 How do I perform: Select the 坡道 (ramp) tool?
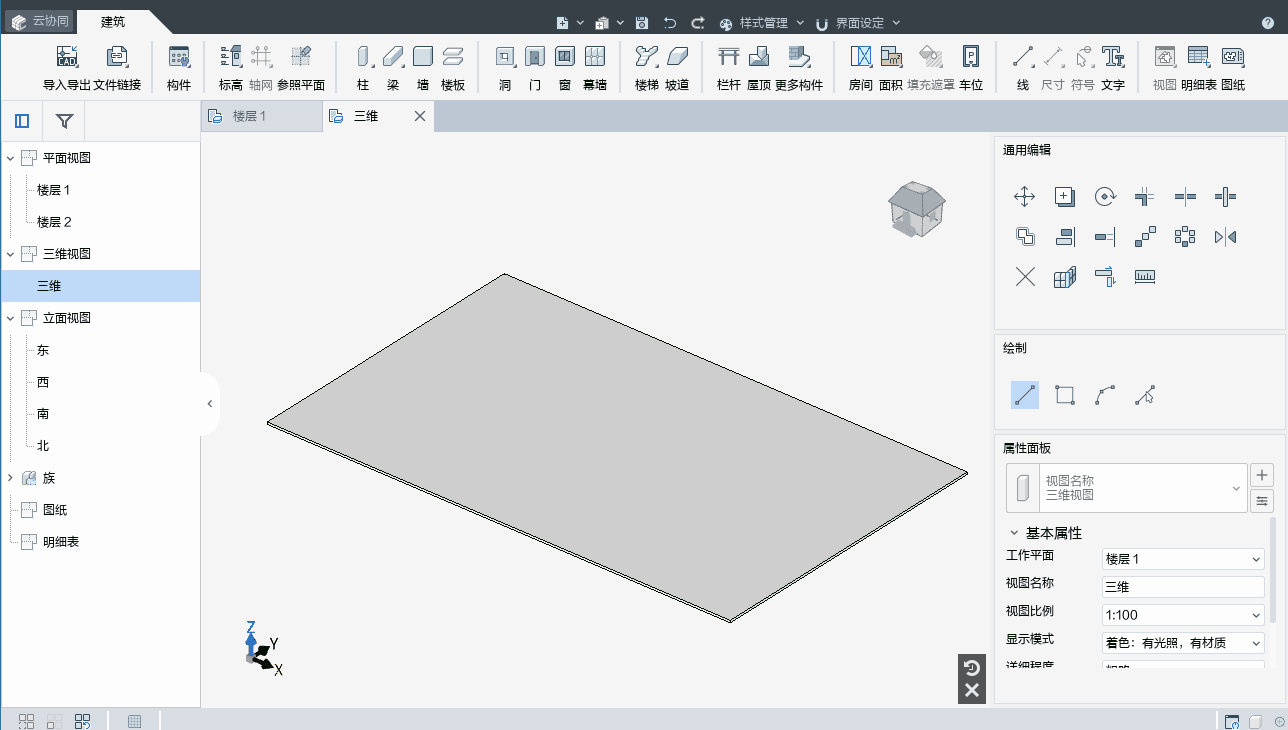coord(677,67)
